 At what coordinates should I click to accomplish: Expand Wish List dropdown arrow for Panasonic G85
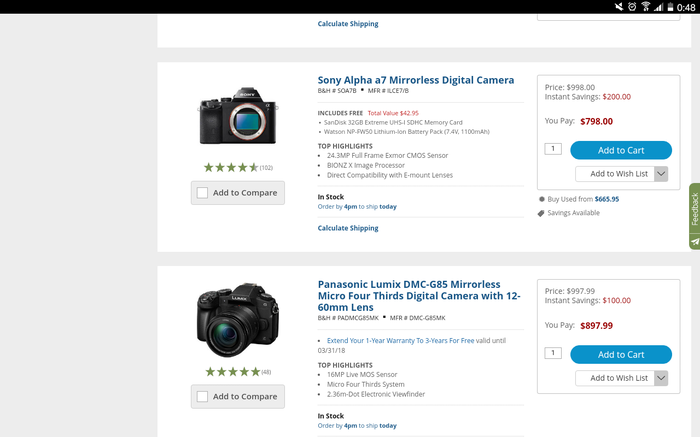(662, 378)
